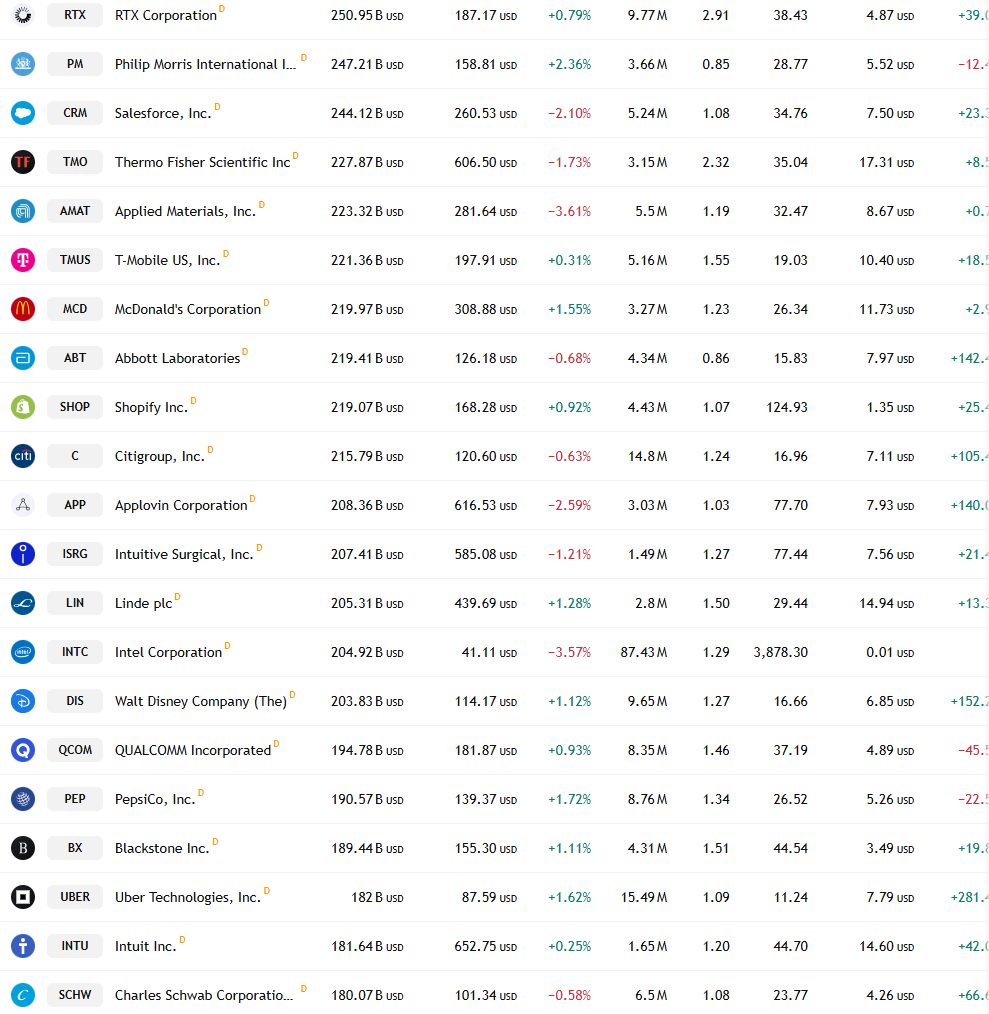
Task: Open Citigroup, Inc. company link
Action: pyautogui.click(x=160, y=457)
